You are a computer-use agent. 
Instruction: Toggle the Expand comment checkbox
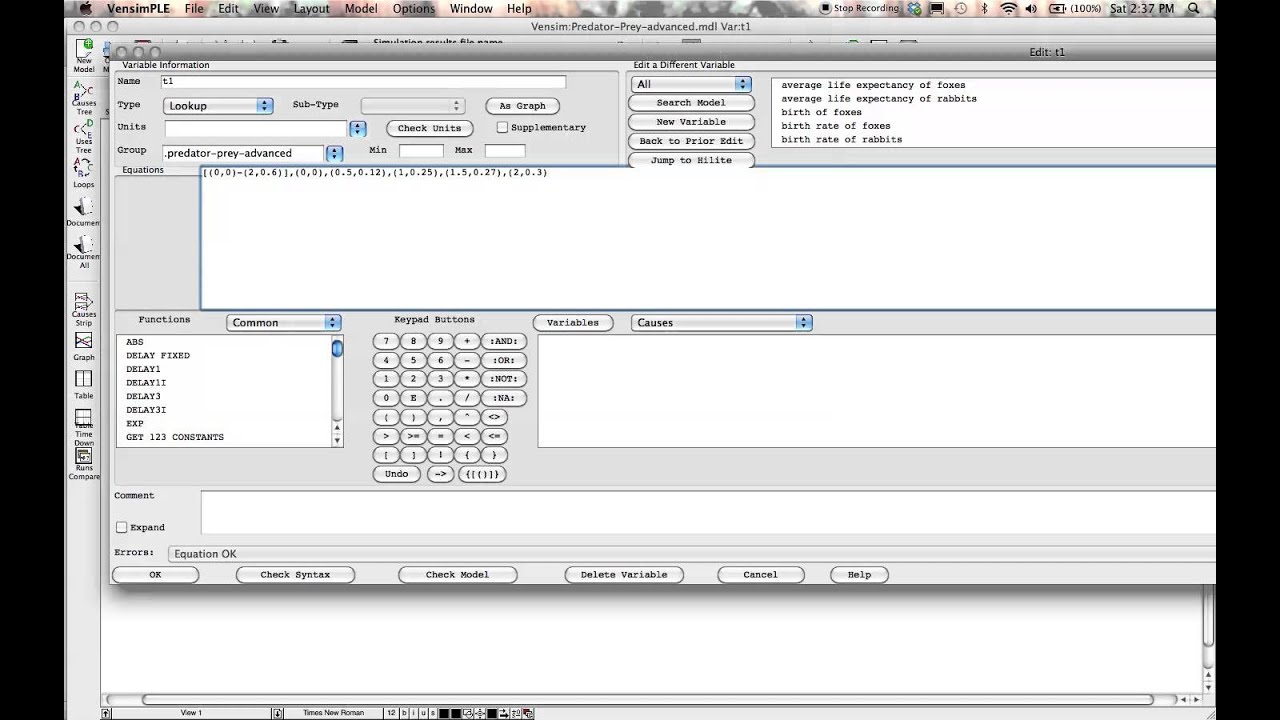tap(122, 527)
